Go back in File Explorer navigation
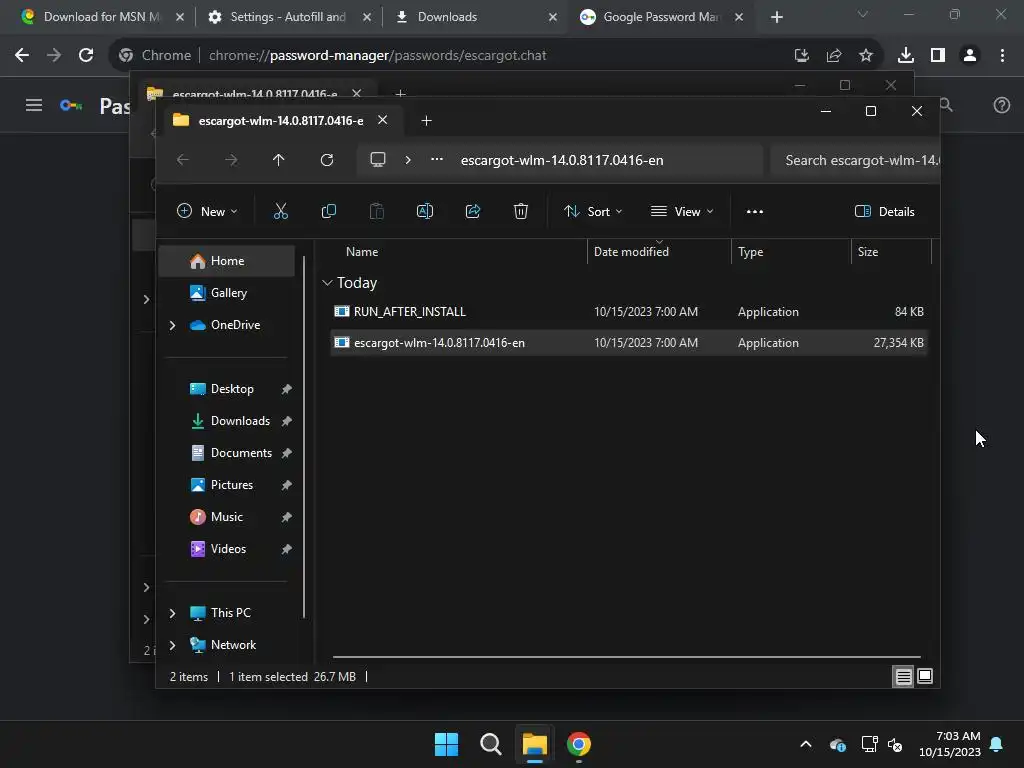Viewport: 1024px width, 768px height. (183, 160)
